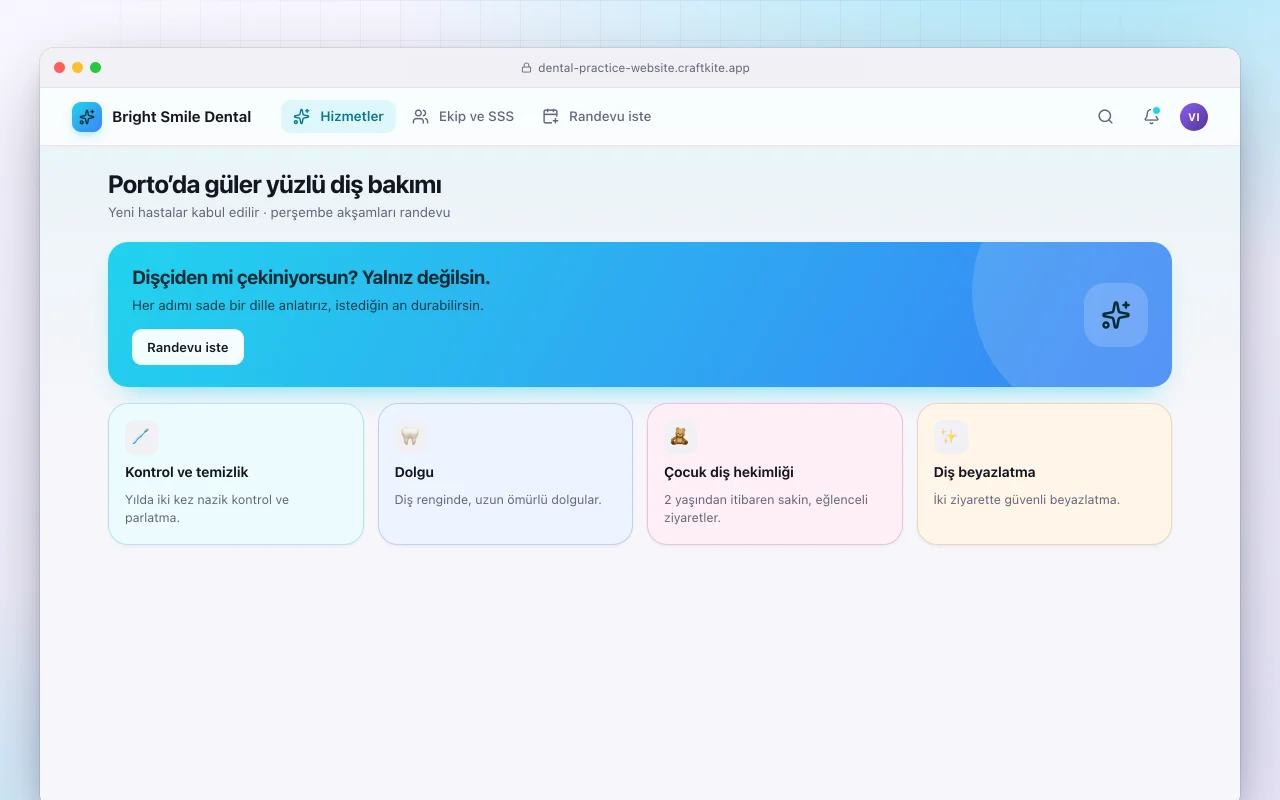Click the yellow window minimize button
1280x800 pixels.
point(78,68)
